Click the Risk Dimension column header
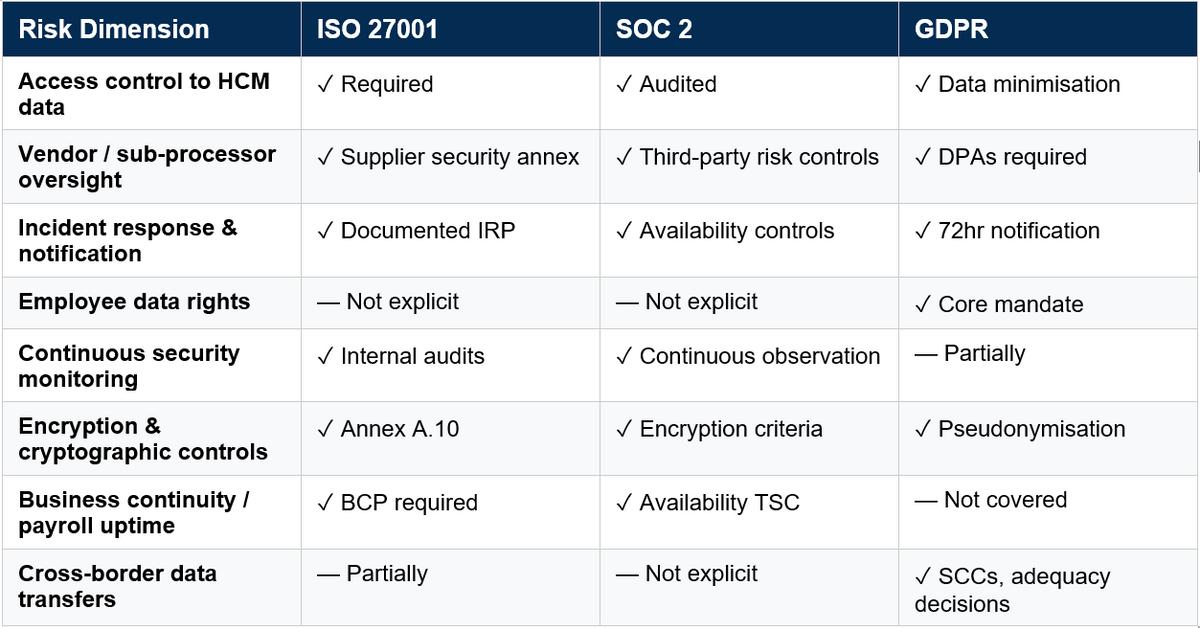Viewport: 1200px width, 628px height. click(151, 29)
